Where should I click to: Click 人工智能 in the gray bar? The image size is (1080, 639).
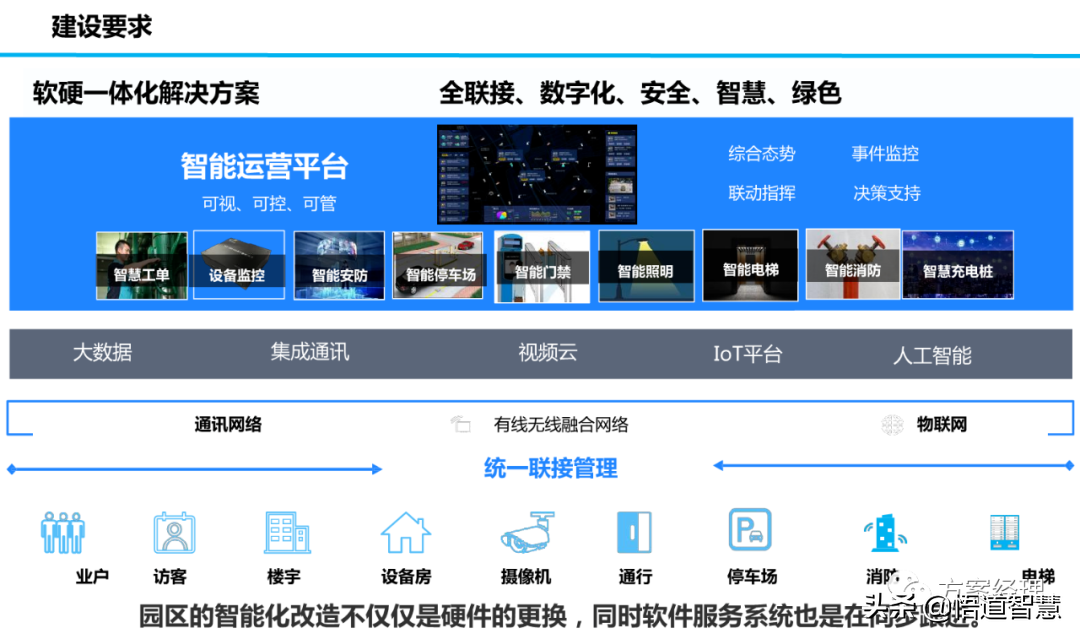point(932,355)
